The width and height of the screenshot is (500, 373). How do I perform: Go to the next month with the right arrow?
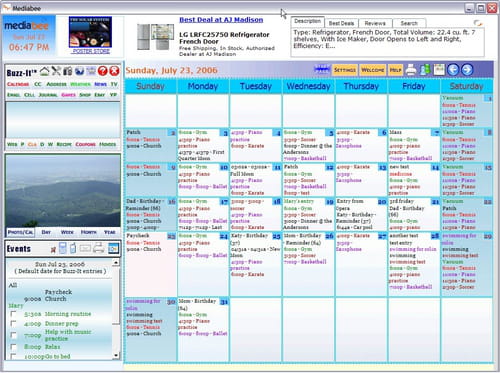click(467, 70)
